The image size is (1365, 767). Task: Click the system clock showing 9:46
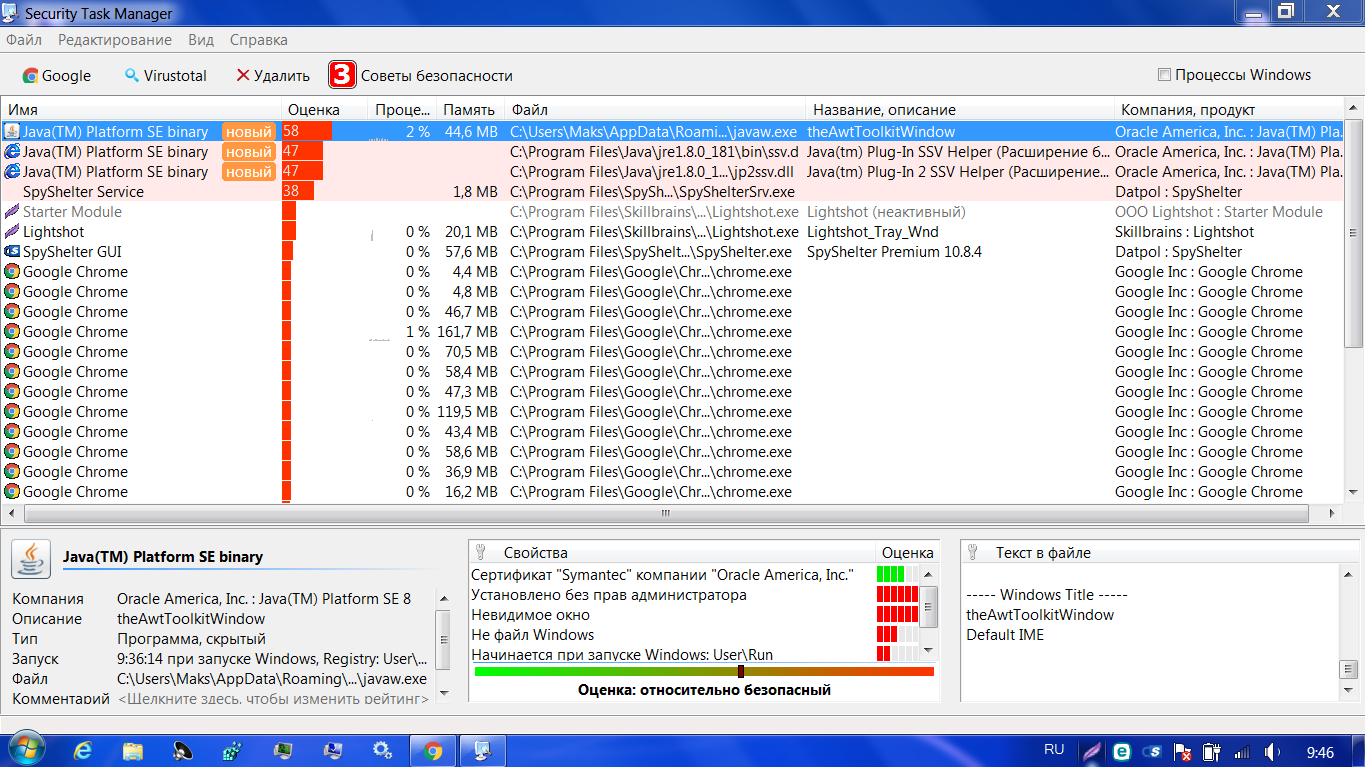pos(1320,751)
